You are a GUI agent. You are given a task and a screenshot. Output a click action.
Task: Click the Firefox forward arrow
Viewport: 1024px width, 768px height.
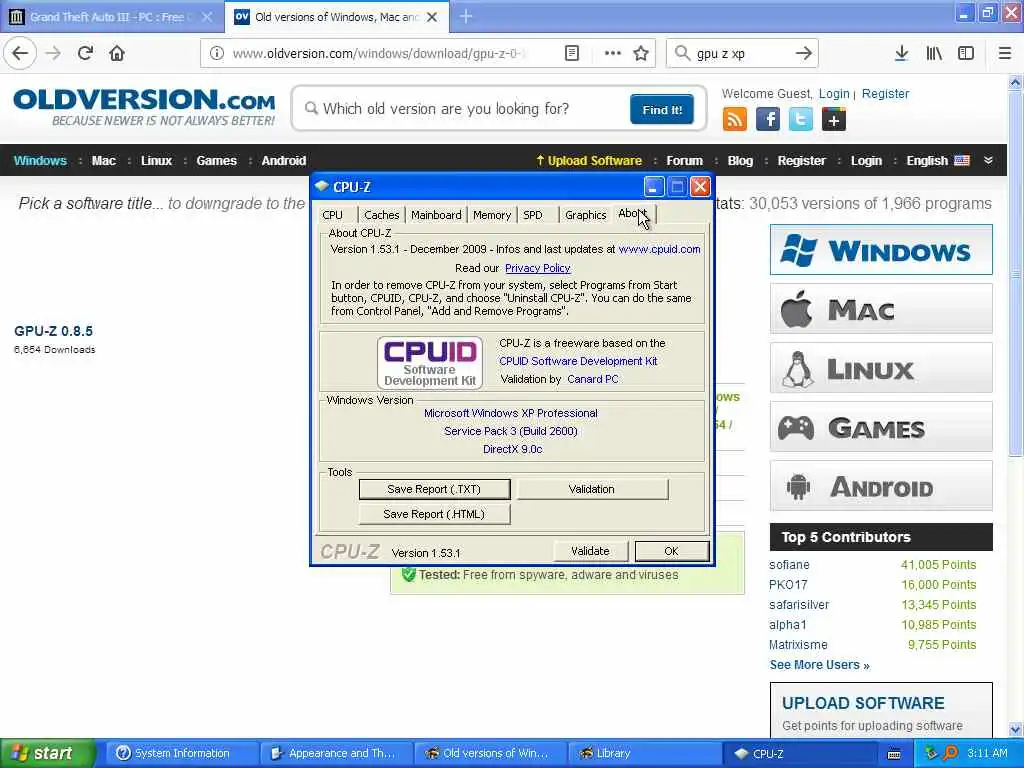click(x=53, y=54)
